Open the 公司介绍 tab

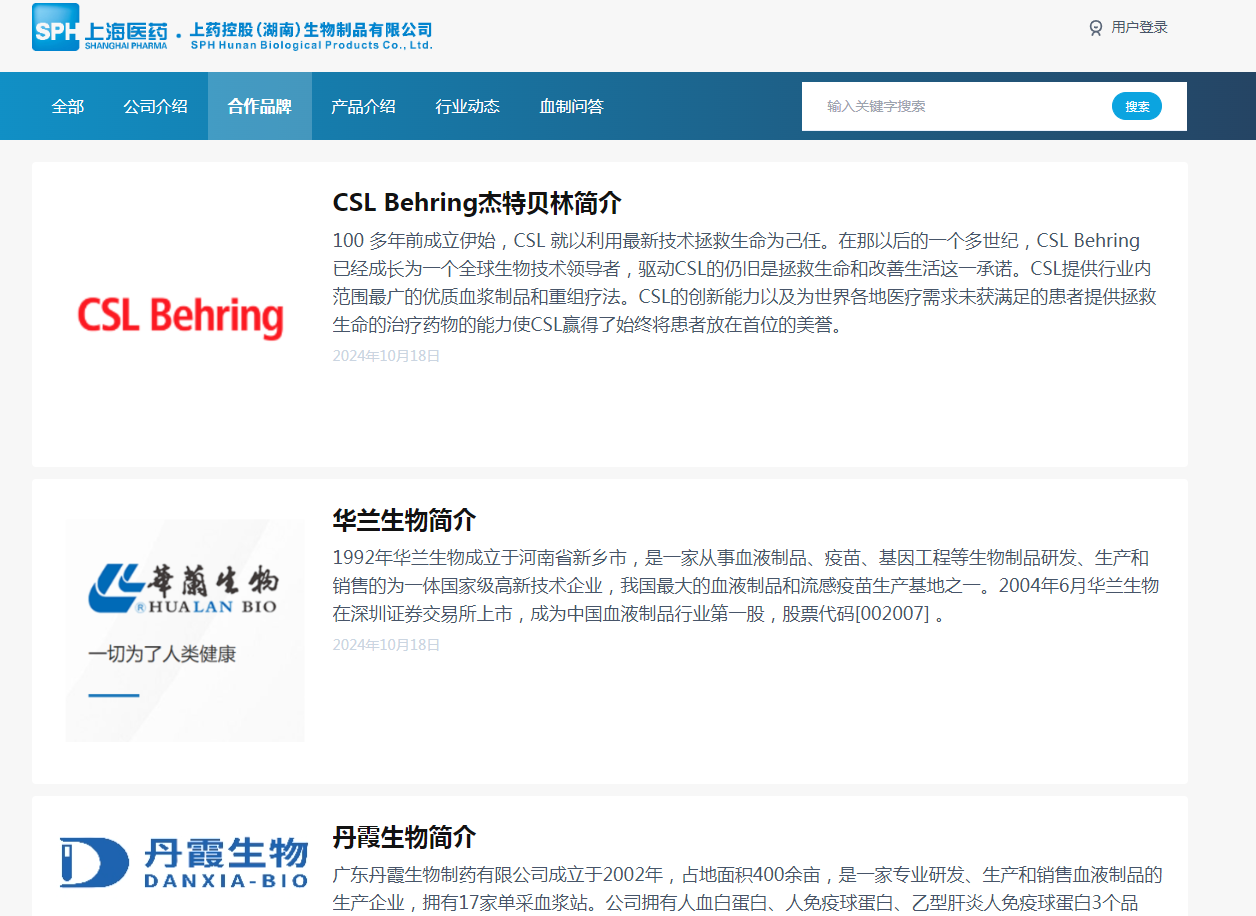coord(156,106)
